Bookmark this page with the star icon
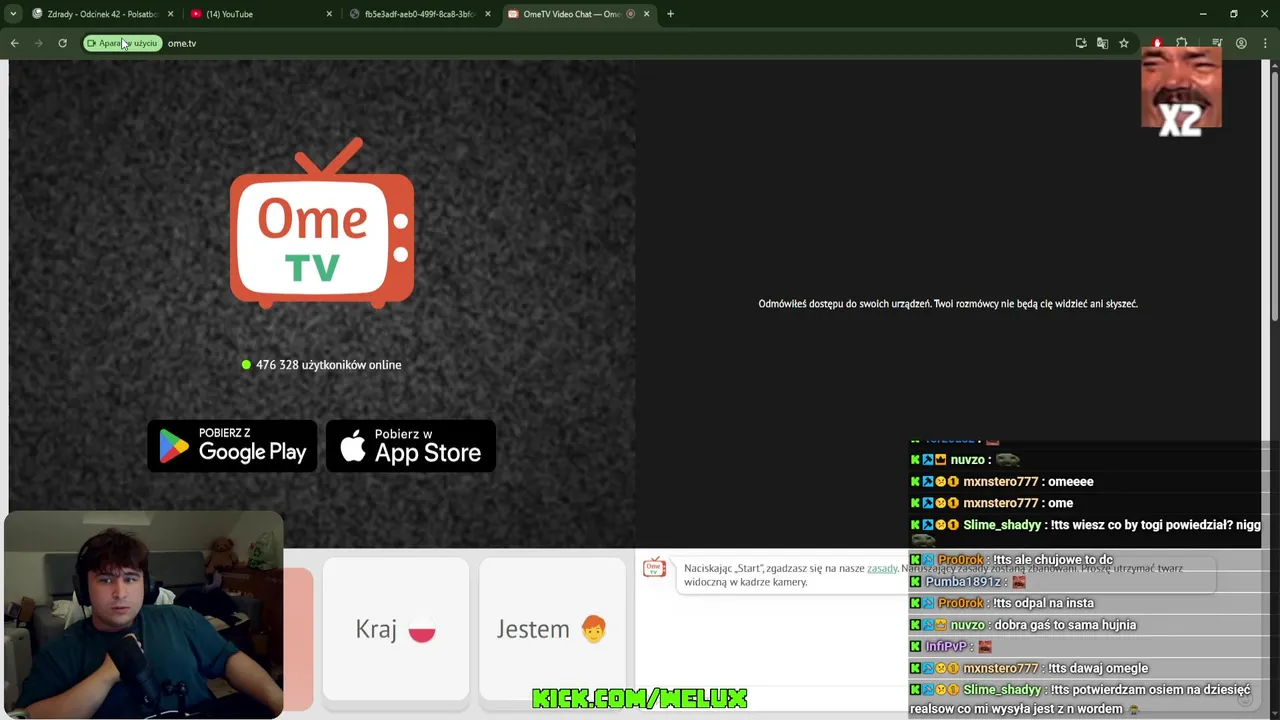Screen dimensions: 1280x720 (1124, 43)
